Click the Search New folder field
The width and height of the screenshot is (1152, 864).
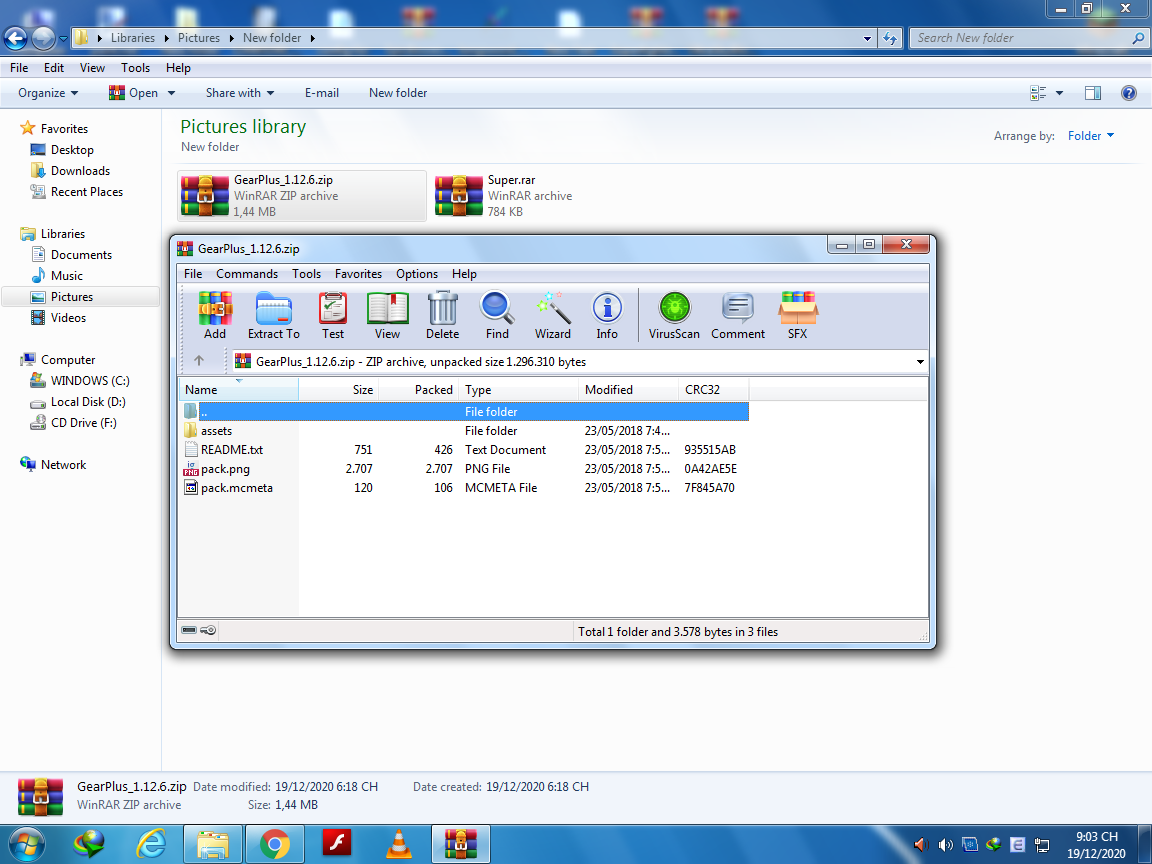[1020, 38]
